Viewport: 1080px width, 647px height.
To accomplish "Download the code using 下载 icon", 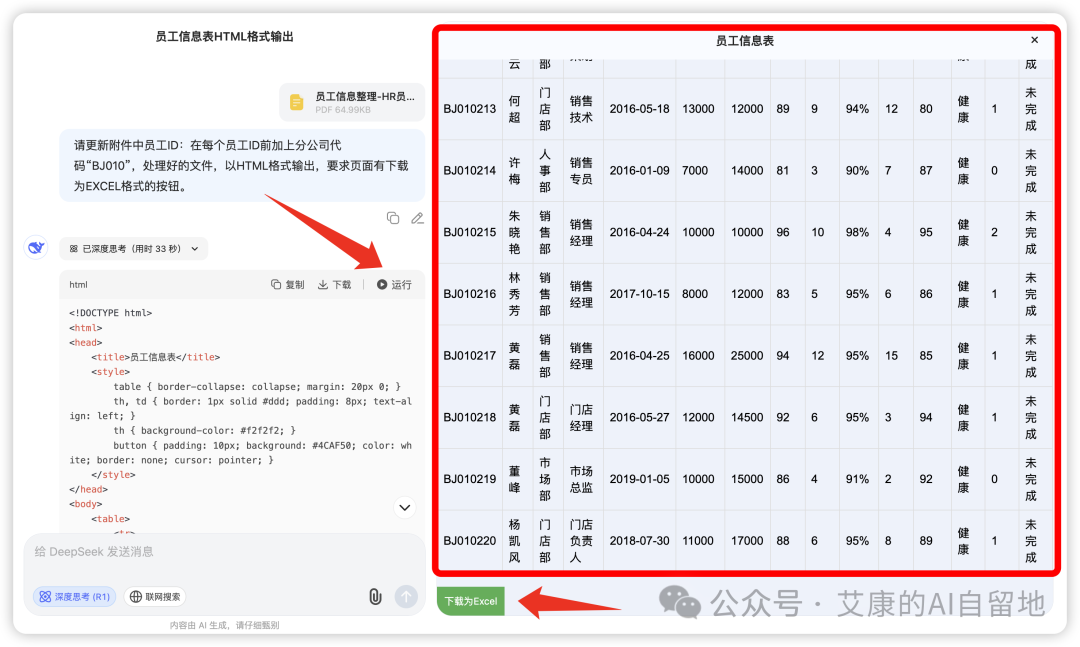I will pos(335,285).
